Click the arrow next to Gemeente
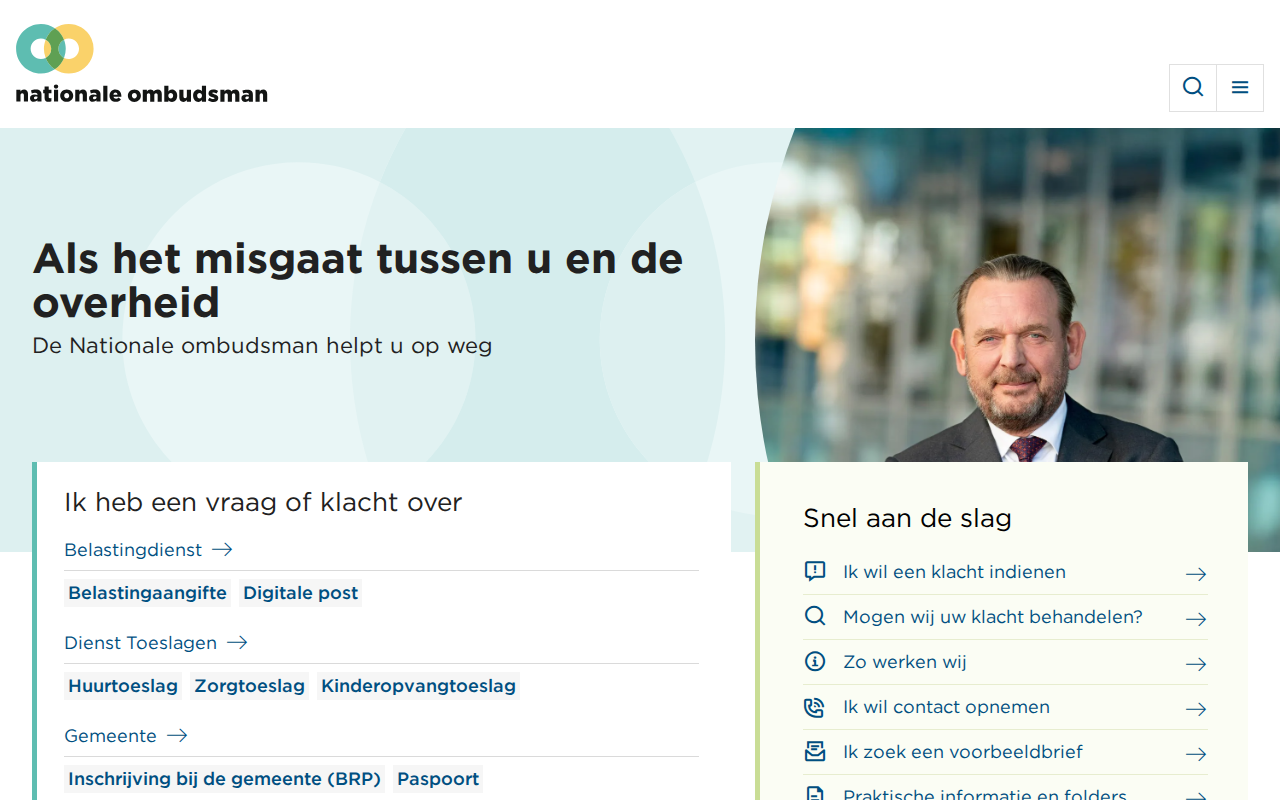Image resolution: width=1280 pixels, height=800 pixels. coord(177,736)
